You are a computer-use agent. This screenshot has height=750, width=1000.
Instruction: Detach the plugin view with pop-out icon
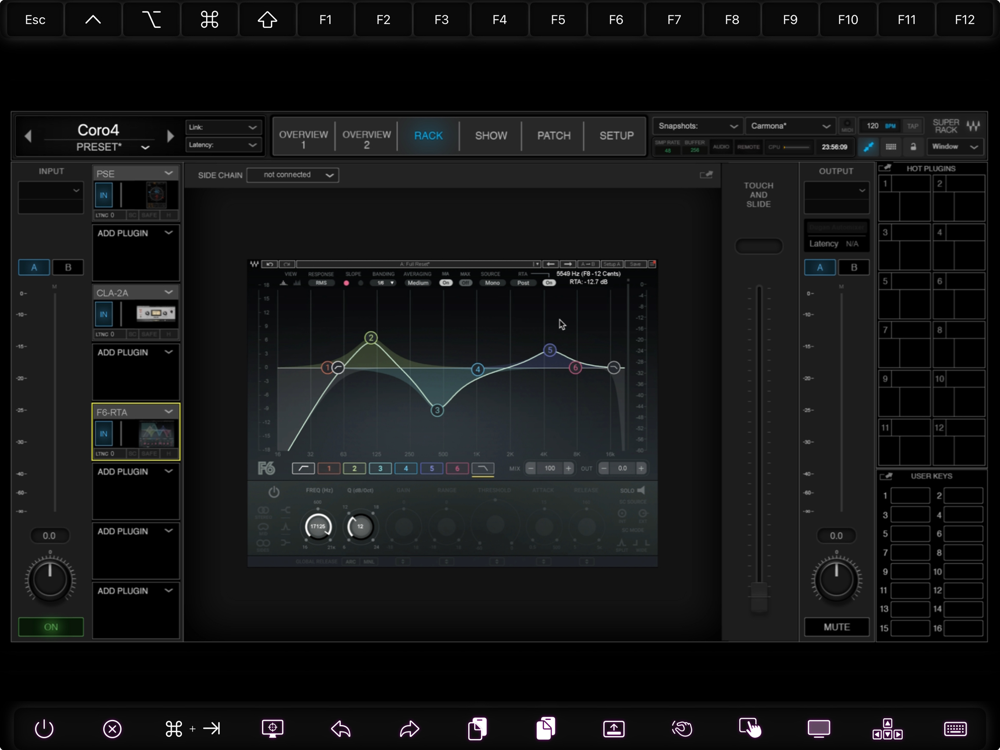(706, 175)
